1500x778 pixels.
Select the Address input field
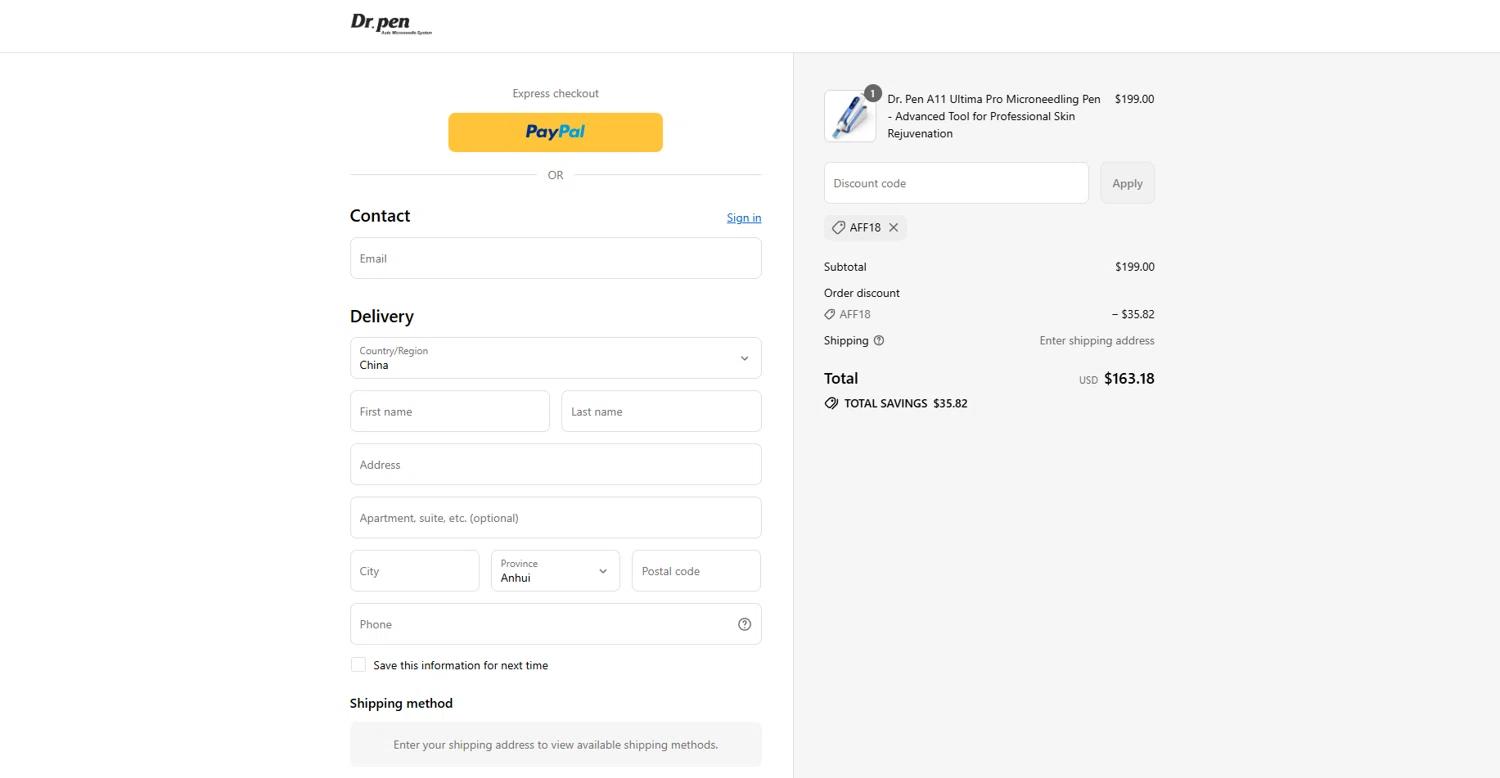point(555,465)
